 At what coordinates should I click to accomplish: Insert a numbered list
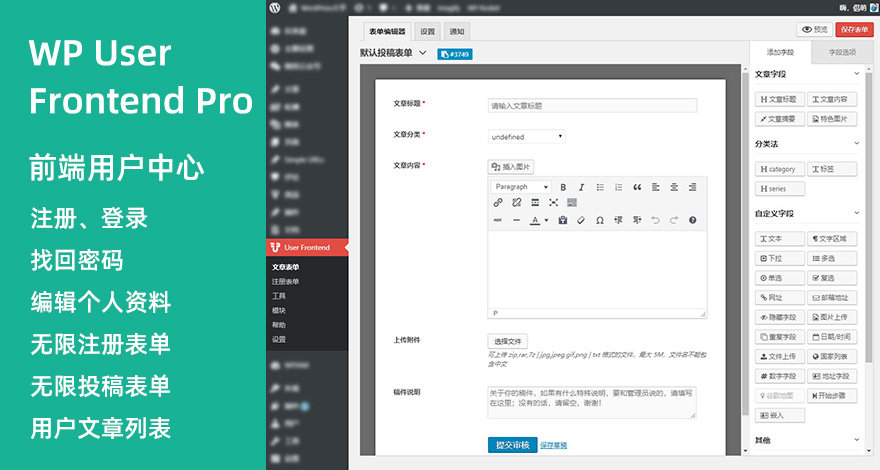coord(618,187)
